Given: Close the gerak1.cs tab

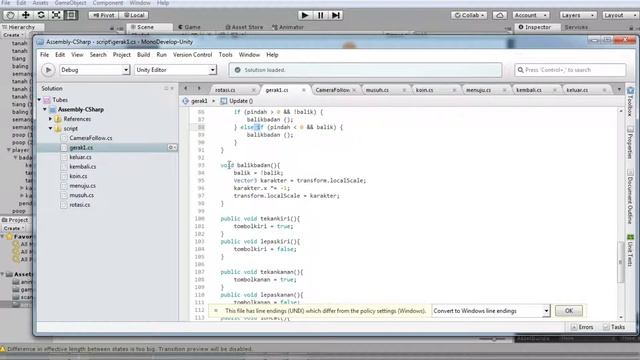Looking at the screenshot, I should [304, 90].
